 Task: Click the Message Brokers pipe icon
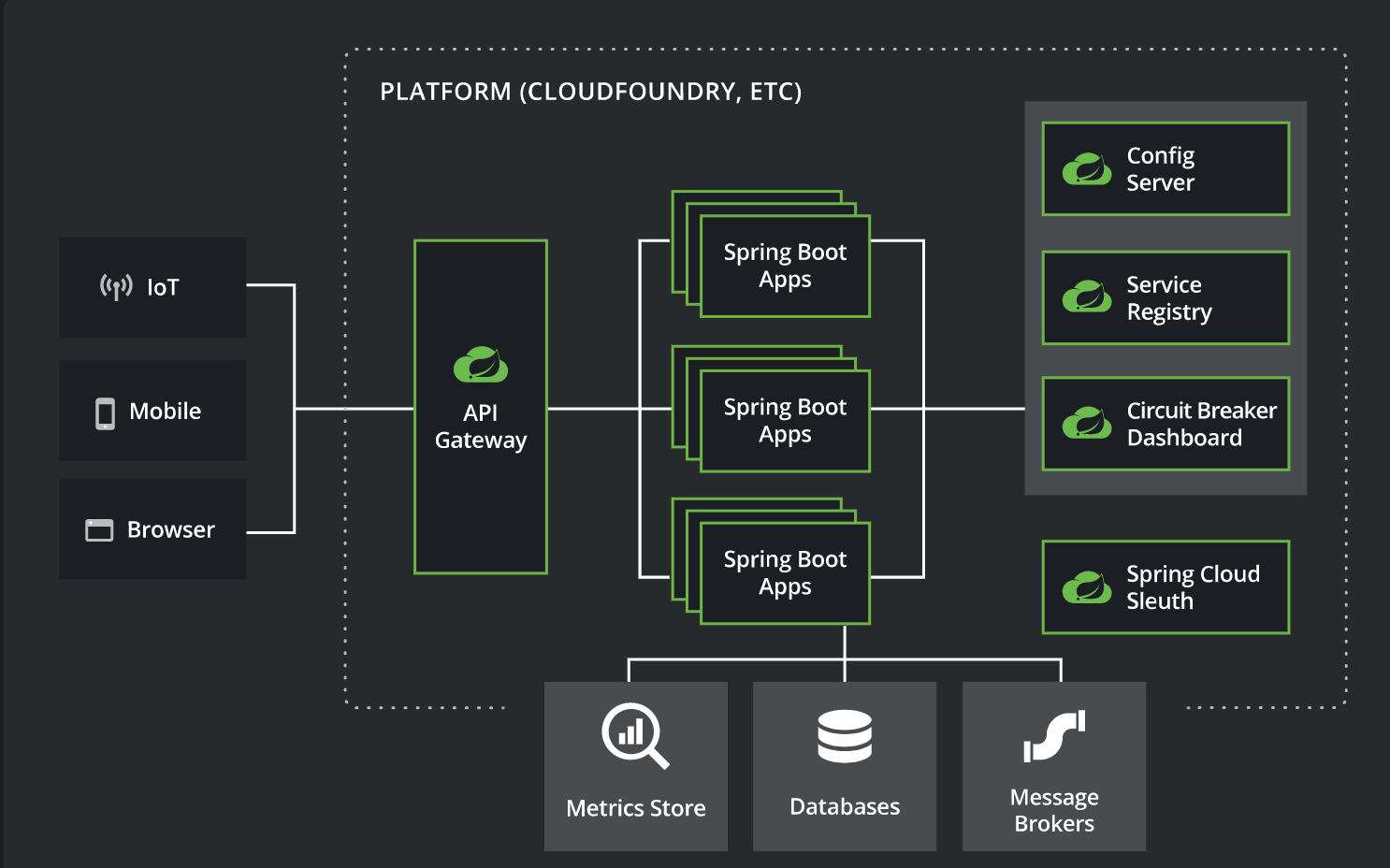pyautogui.click(x=1054, y=736)
